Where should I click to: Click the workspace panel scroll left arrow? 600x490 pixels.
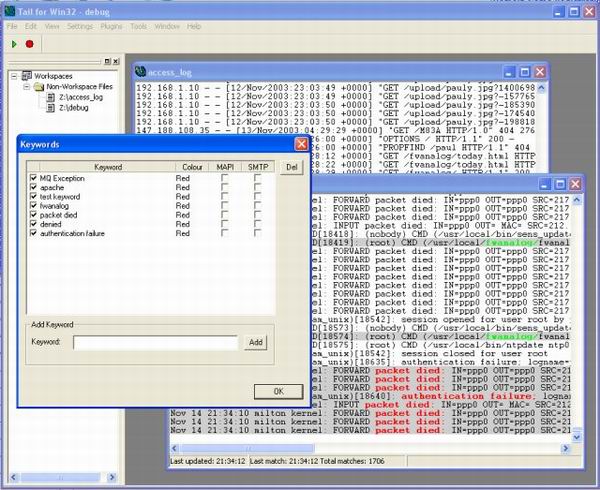[14, 477]
